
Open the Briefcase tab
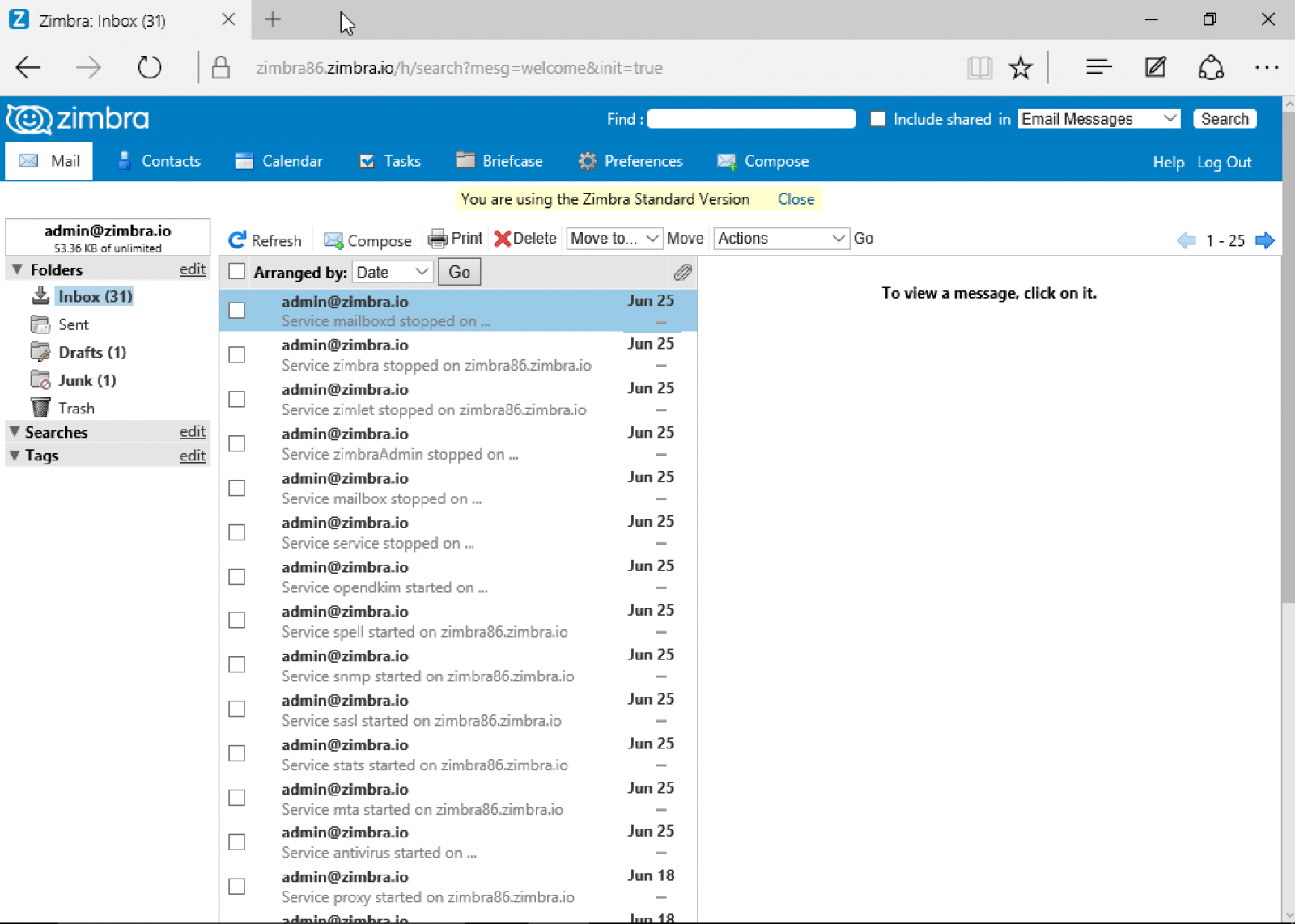[499, 161]
